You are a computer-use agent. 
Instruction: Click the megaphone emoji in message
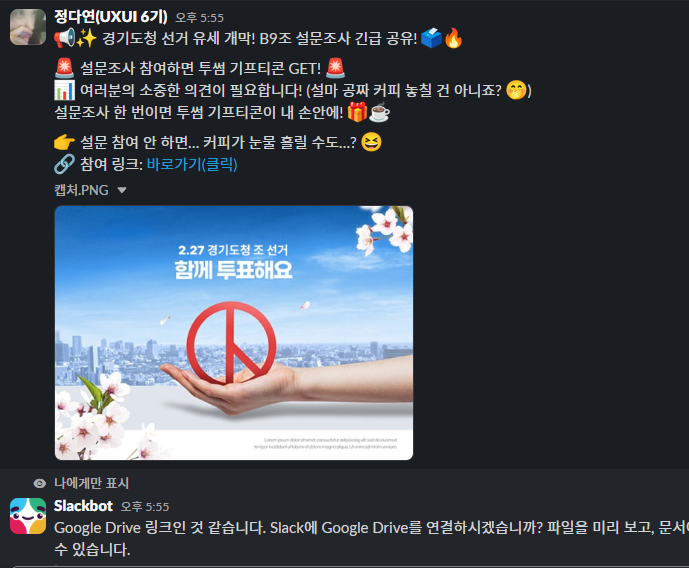[x=64, y=38]
